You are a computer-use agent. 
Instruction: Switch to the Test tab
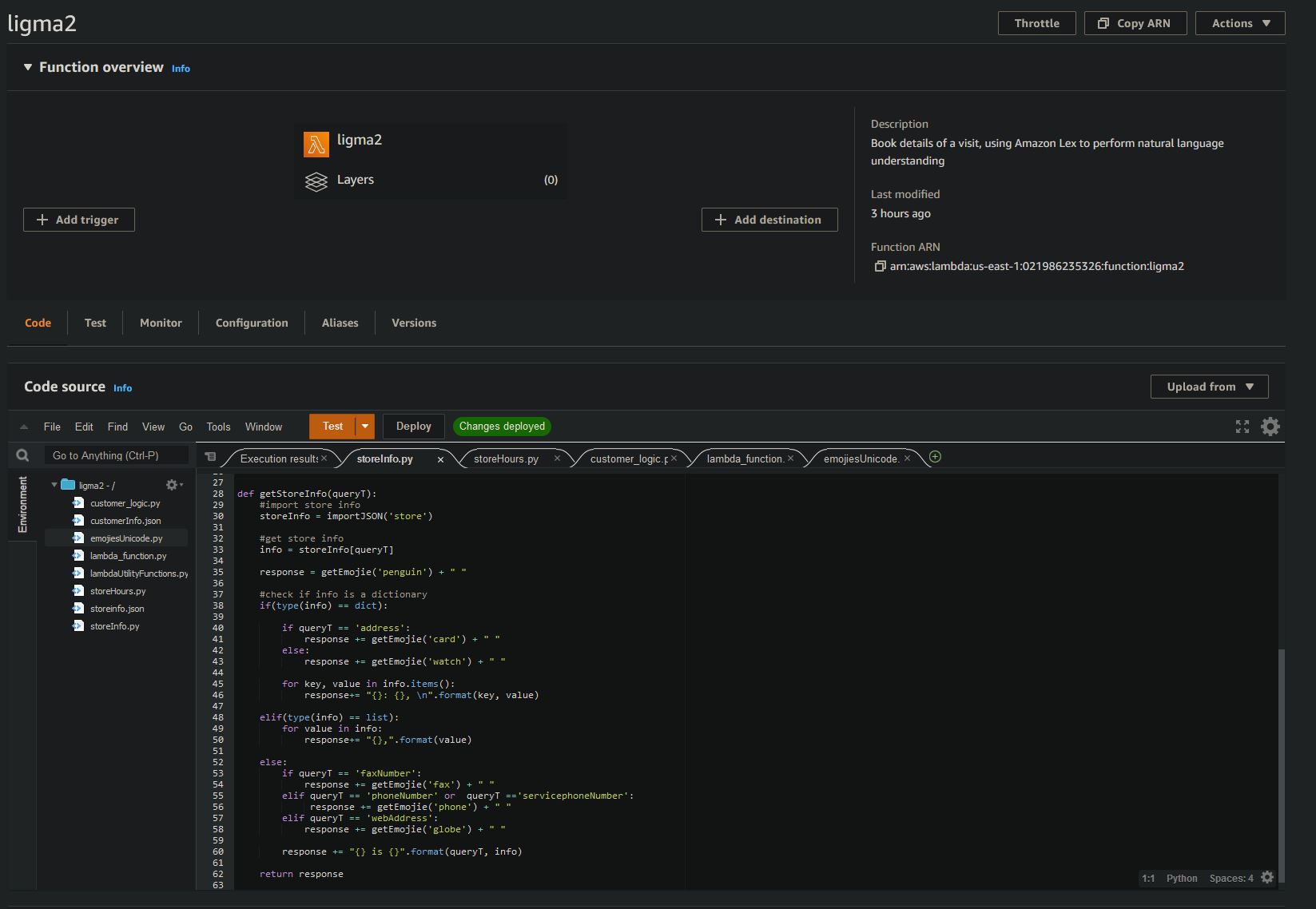(95, 323)
